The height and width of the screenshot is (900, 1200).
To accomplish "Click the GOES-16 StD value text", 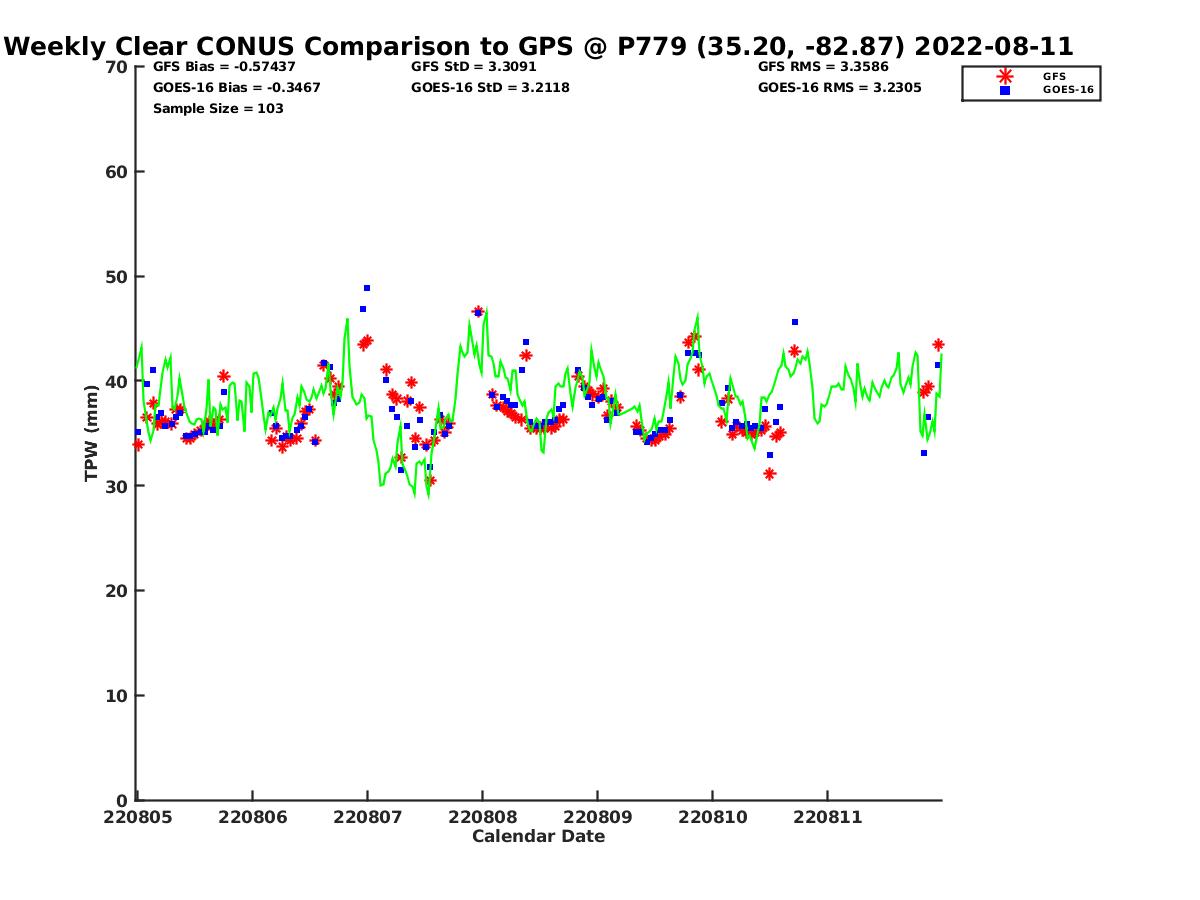I will click(490, 88).
